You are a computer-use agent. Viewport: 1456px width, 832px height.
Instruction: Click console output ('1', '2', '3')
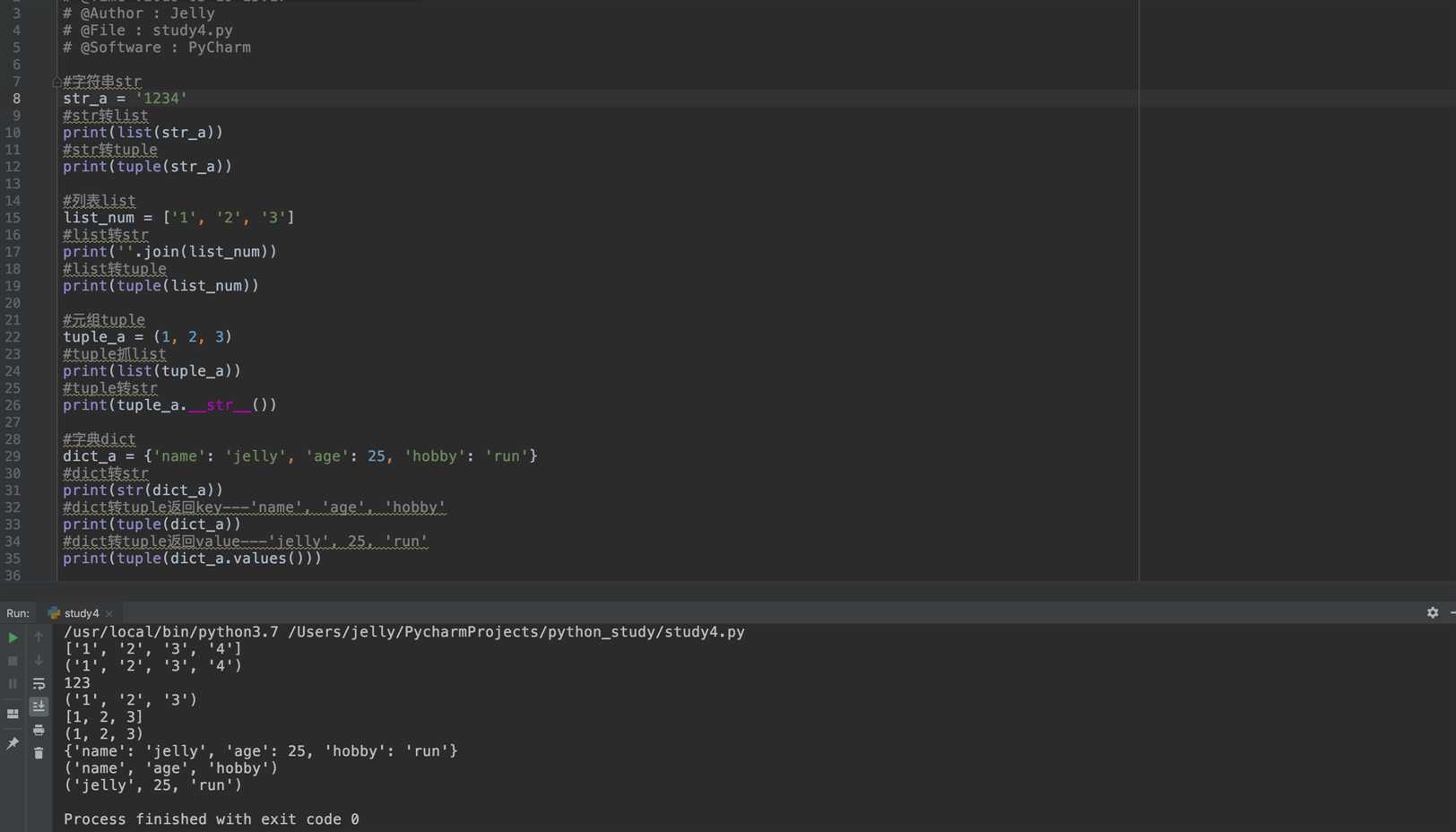pos(130,700)
